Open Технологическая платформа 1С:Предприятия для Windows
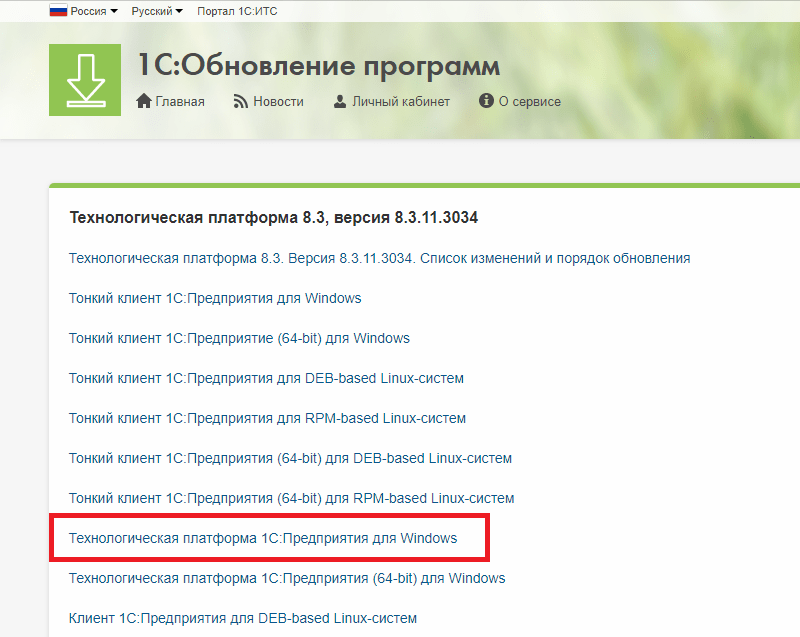Screen dimensions: 800x637 263,538
